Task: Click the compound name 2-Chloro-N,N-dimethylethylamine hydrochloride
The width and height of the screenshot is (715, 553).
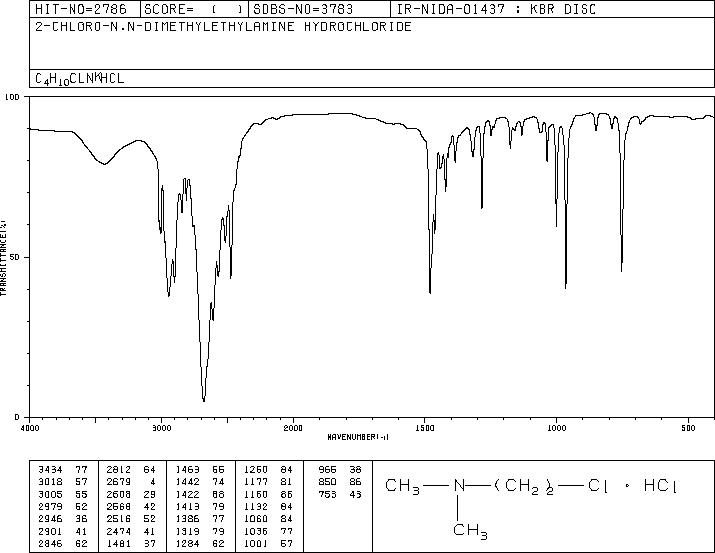Action: 223,26
